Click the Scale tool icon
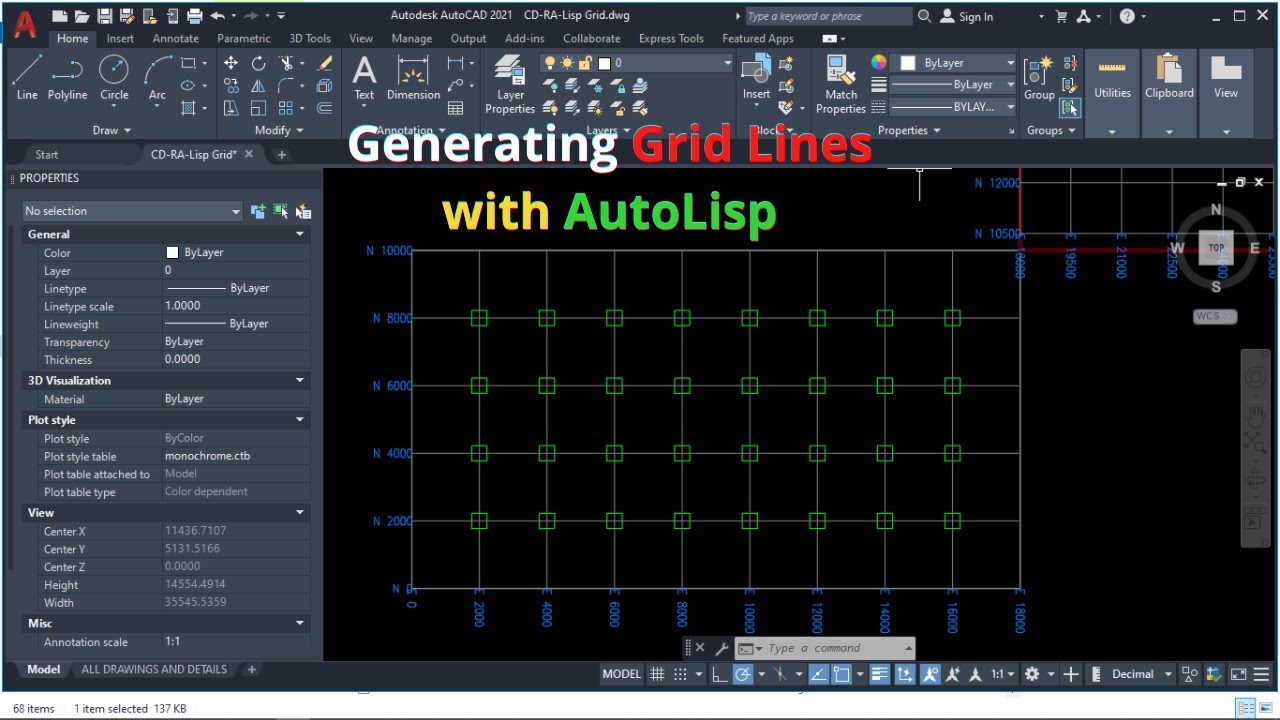The width and height of the screenshot is (1280, 720). [x=259, y=108]
